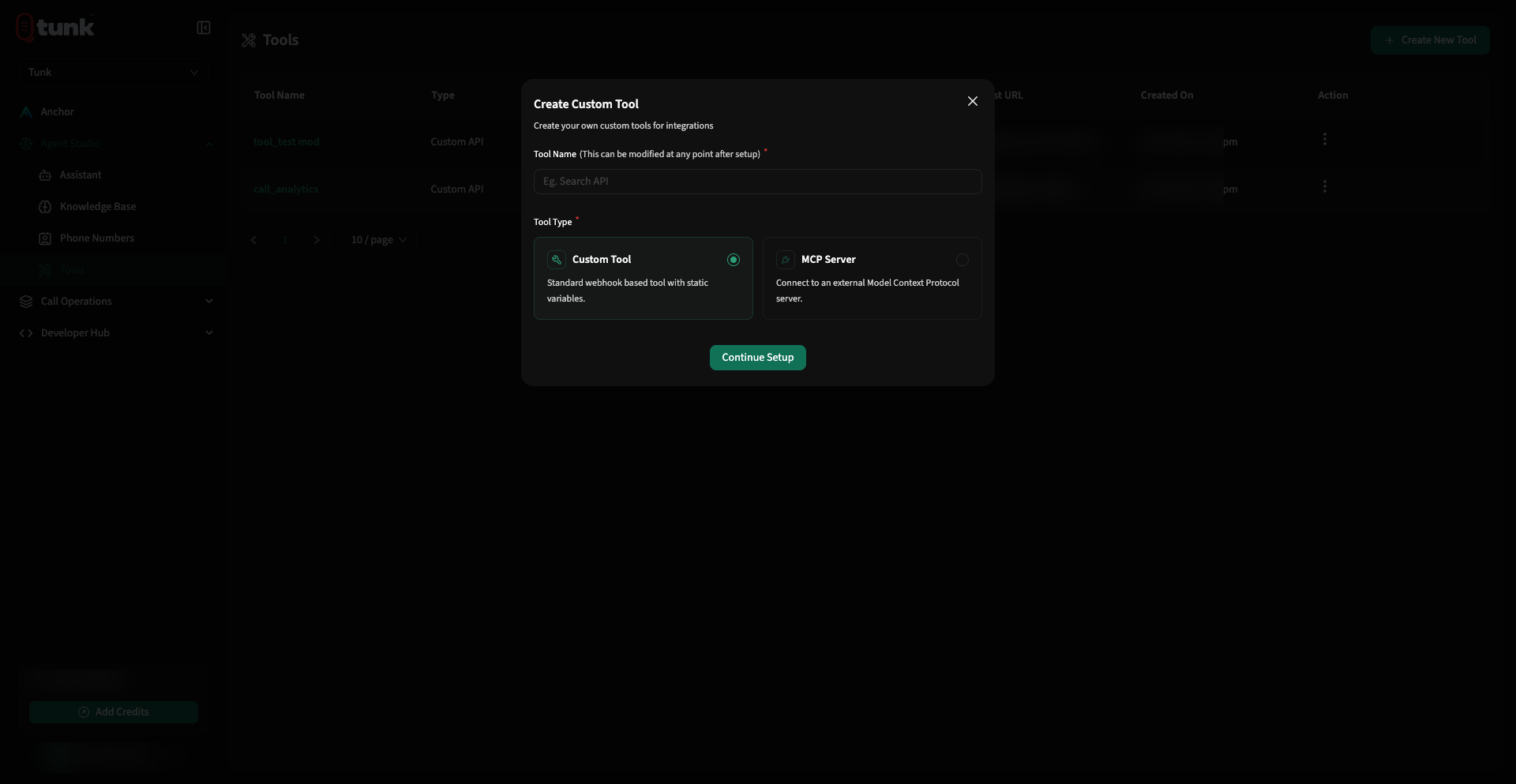Click the Tool Name input field

point(757,182)
